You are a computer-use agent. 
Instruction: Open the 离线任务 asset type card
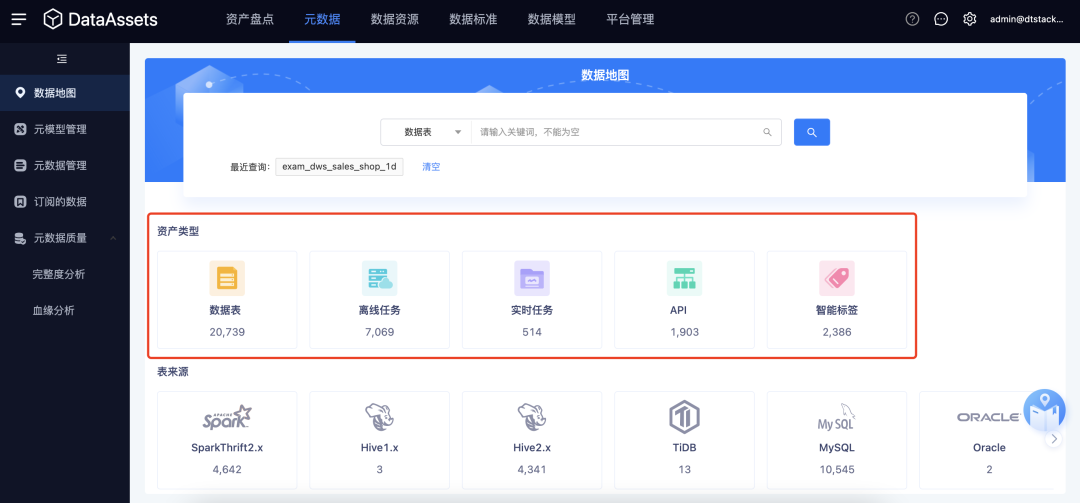pos(379,299)
